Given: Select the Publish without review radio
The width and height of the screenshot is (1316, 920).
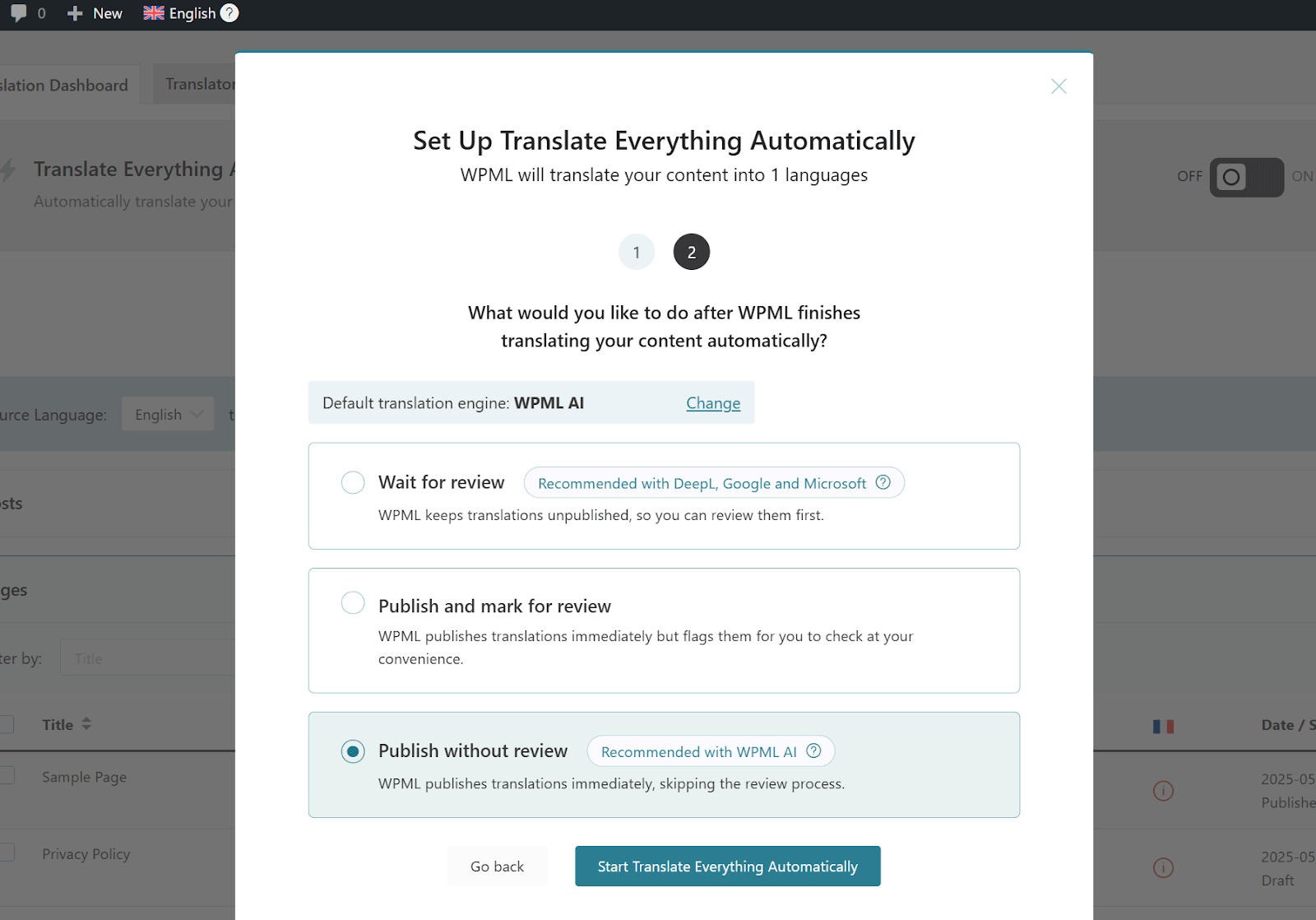Looking at the screenshot, I should 353,750.
